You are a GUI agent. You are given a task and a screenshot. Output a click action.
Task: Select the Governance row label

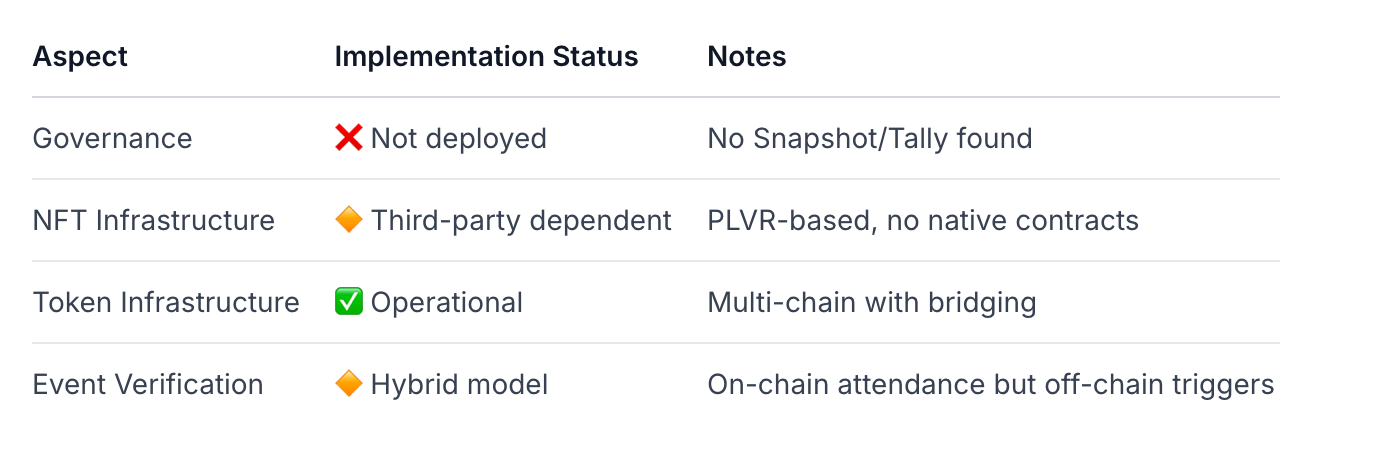pos(112,138)
